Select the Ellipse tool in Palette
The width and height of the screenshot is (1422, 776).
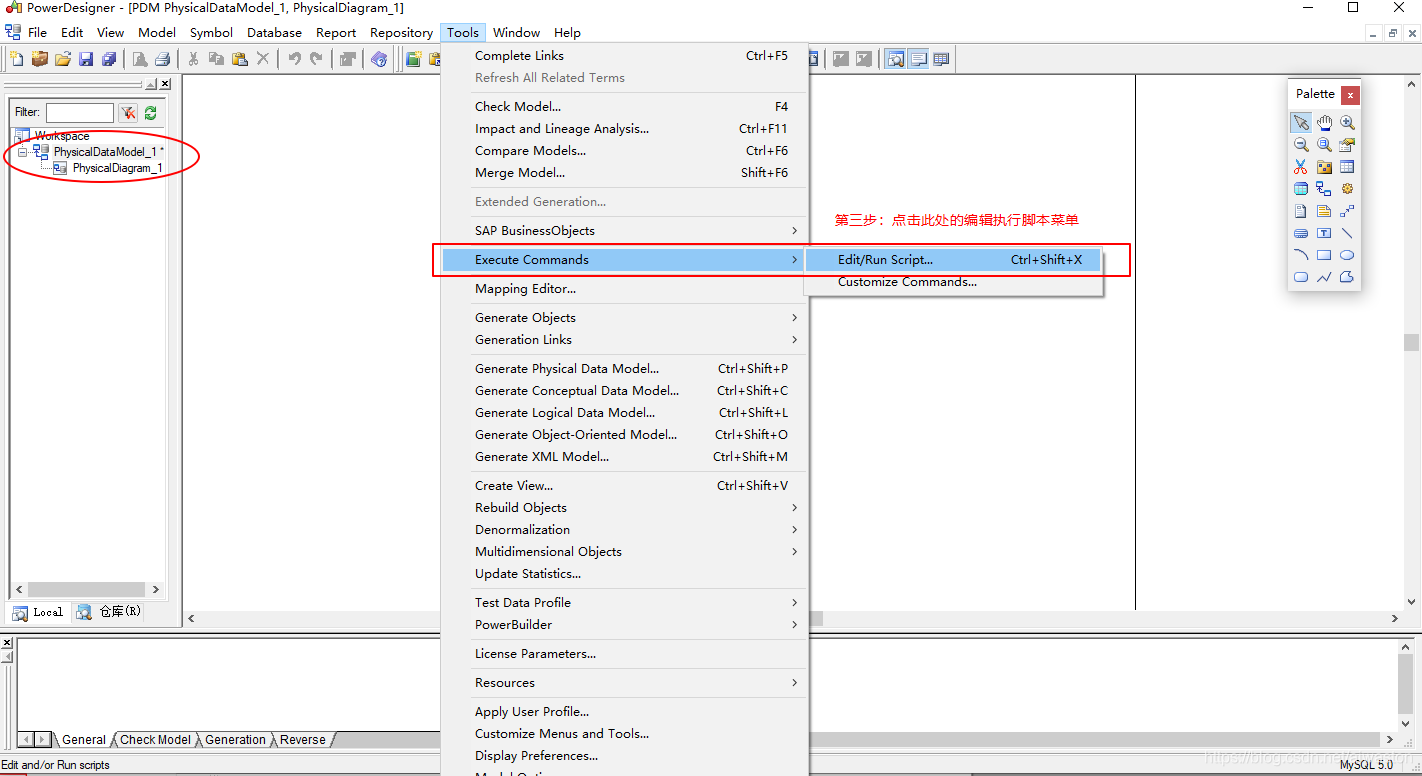tap(1347, 255)
